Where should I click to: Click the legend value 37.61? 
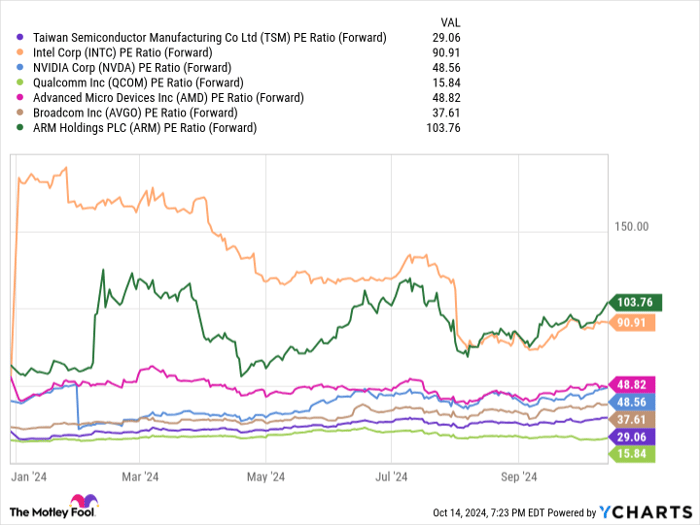446,112
